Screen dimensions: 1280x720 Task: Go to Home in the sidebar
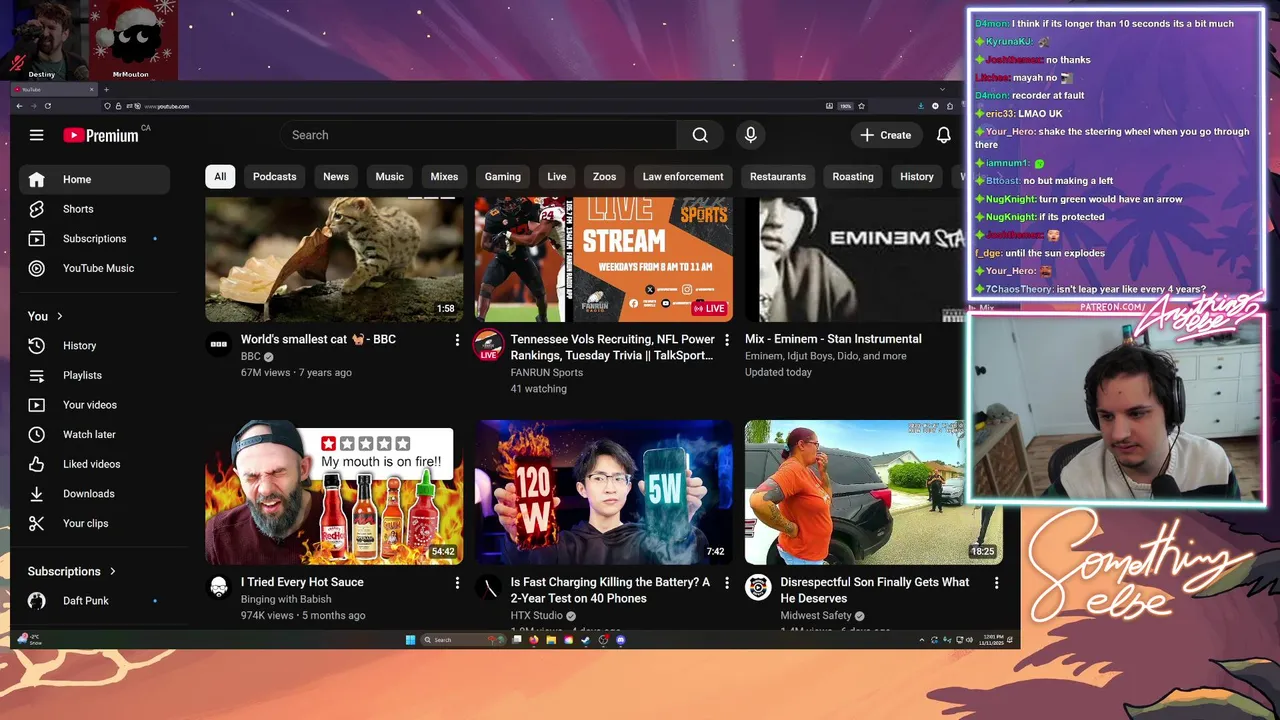tap(94, 180)
